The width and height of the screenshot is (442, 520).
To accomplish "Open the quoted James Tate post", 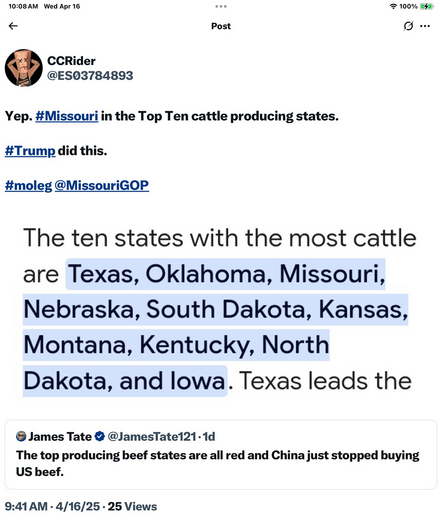I will pos(221,455).
